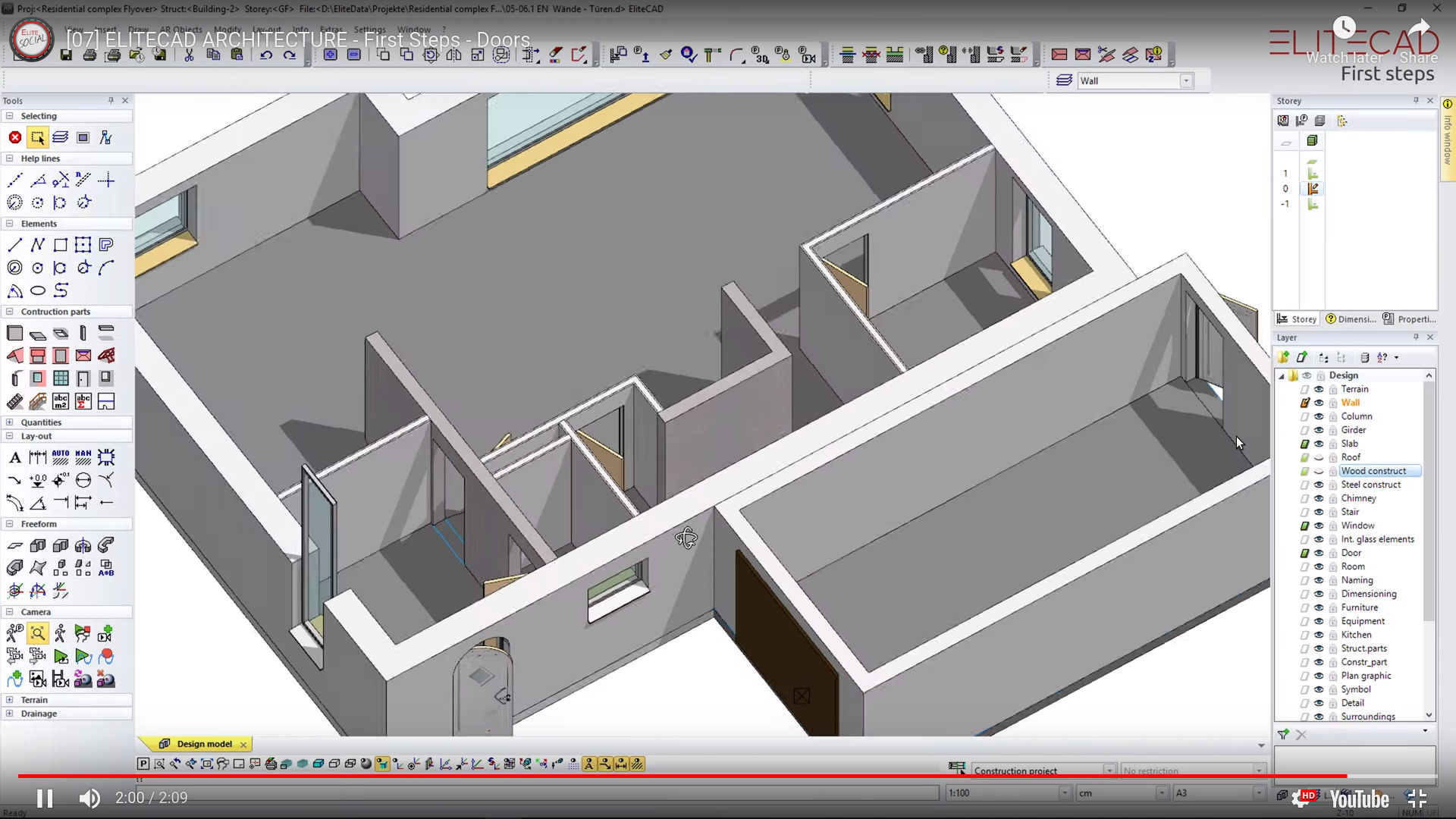This screenshot has height=819, width=1456.
Task: Click the layer stack icon beside Wall field
Action: [1064, 80]
